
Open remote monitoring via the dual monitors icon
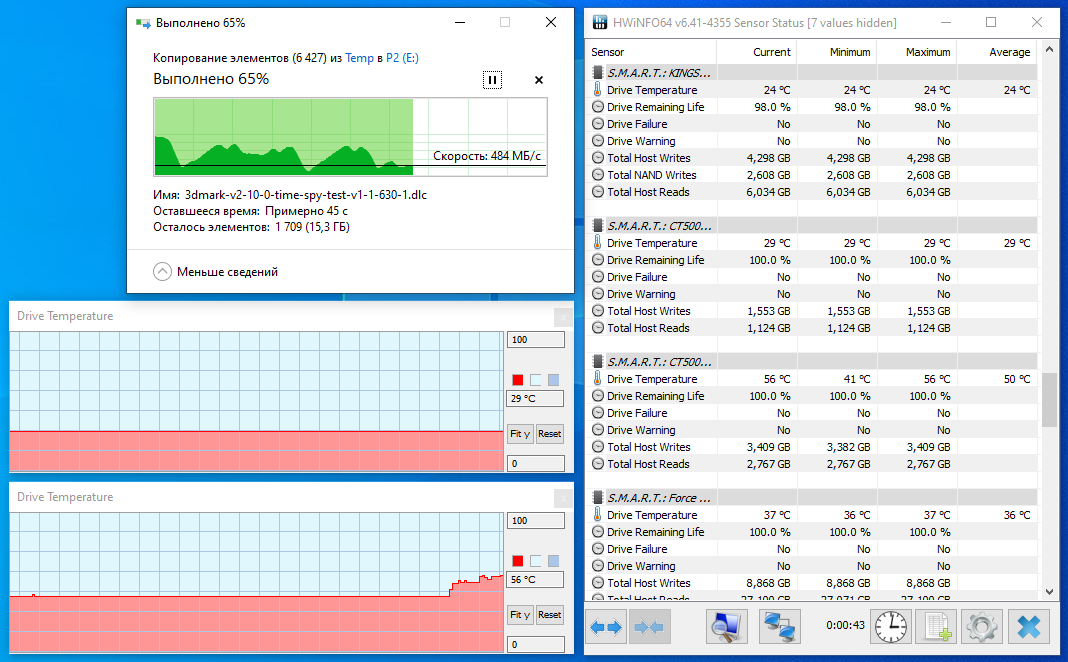click(778, 626)
